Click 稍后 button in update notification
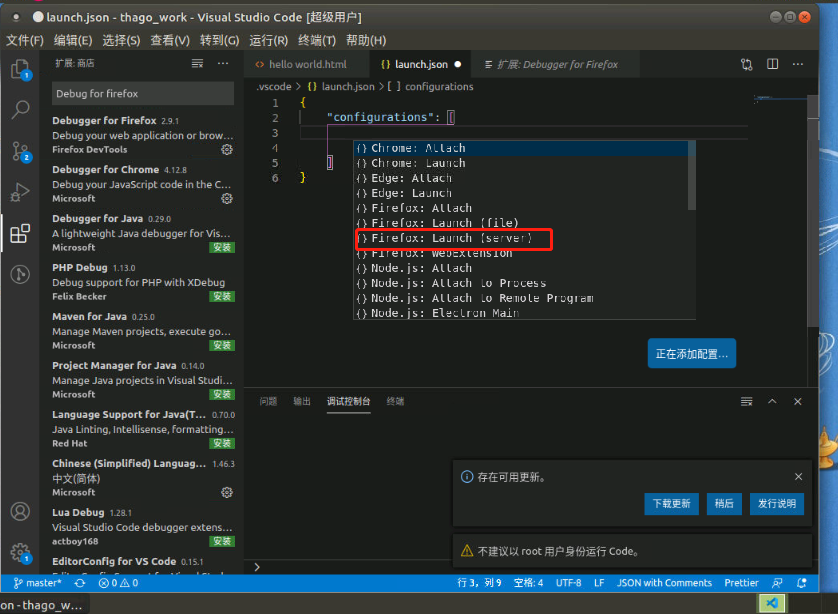 tap(724, 504)
